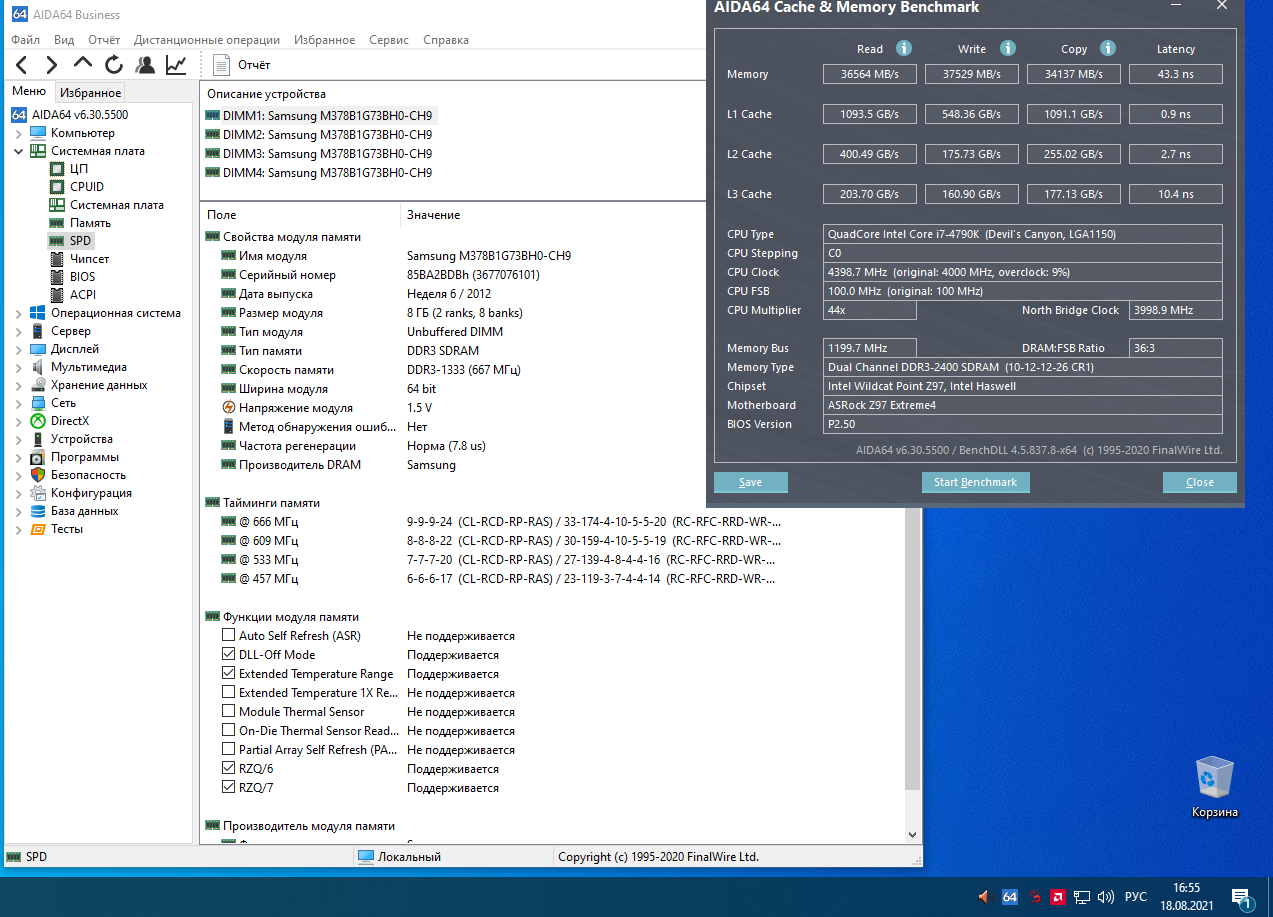Expand the DirectX tree node
This screenshot has width=1273, height=917.
point(18,421)
